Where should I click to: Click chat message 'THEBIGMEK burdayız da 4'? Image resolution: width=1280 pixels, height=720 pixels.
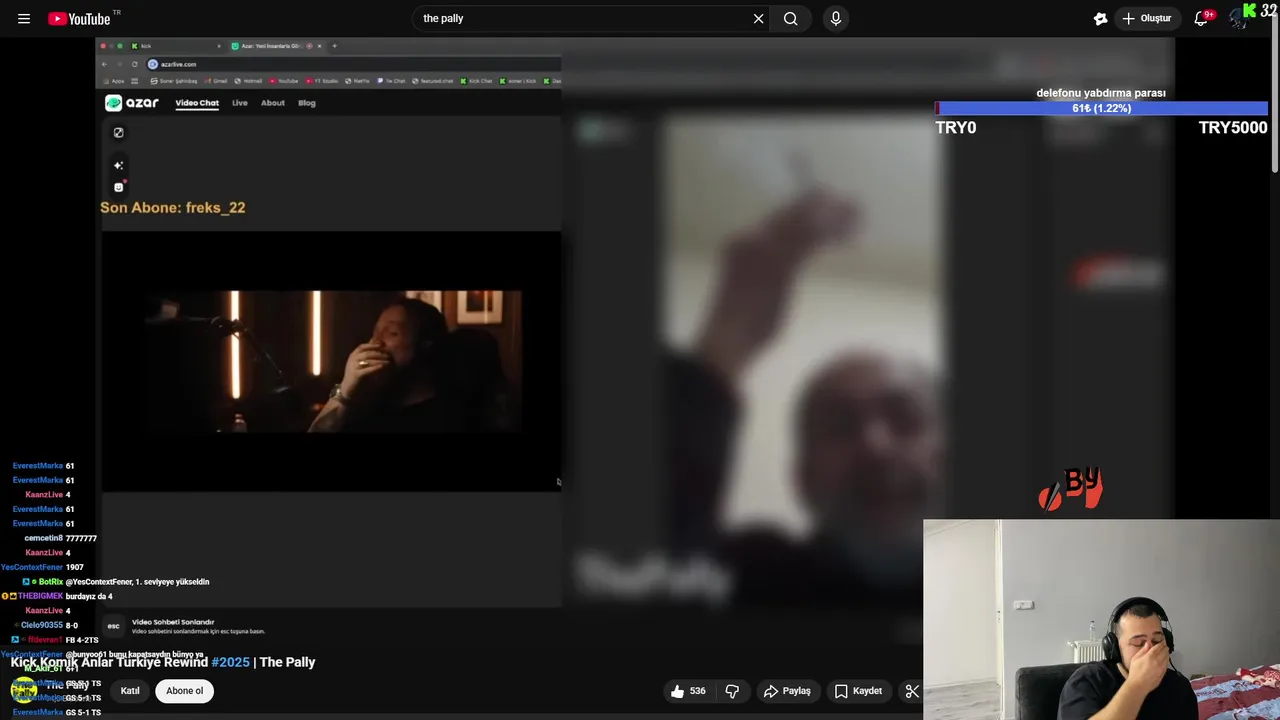click(57, 596)
